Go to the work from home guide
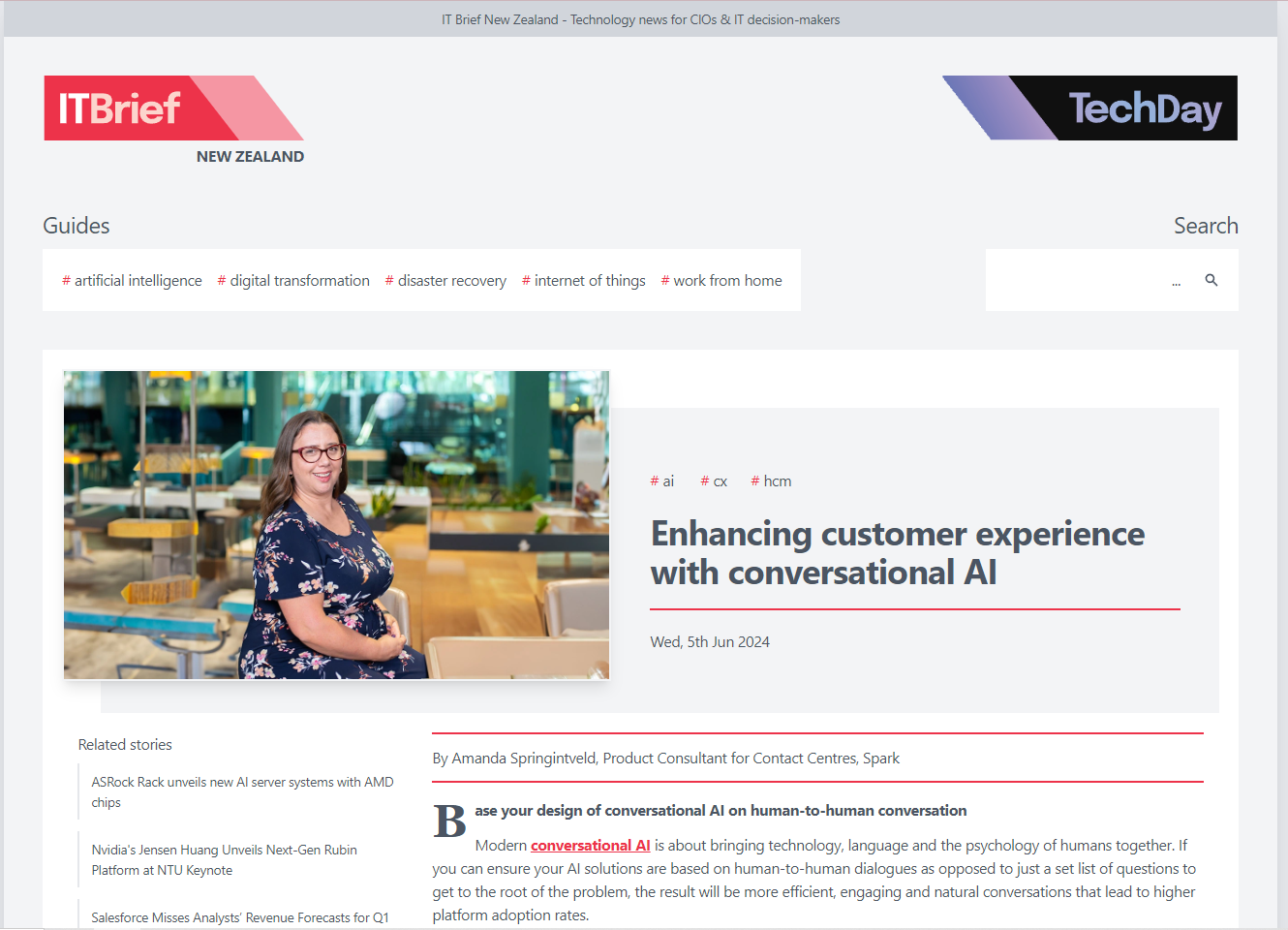The image size is (1288, 930). pos(721,281)
